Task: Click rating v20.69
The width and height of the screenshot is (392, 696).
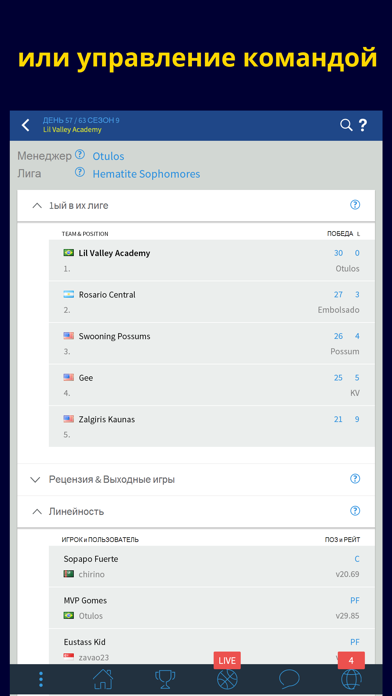Action: tap(348, 574)
